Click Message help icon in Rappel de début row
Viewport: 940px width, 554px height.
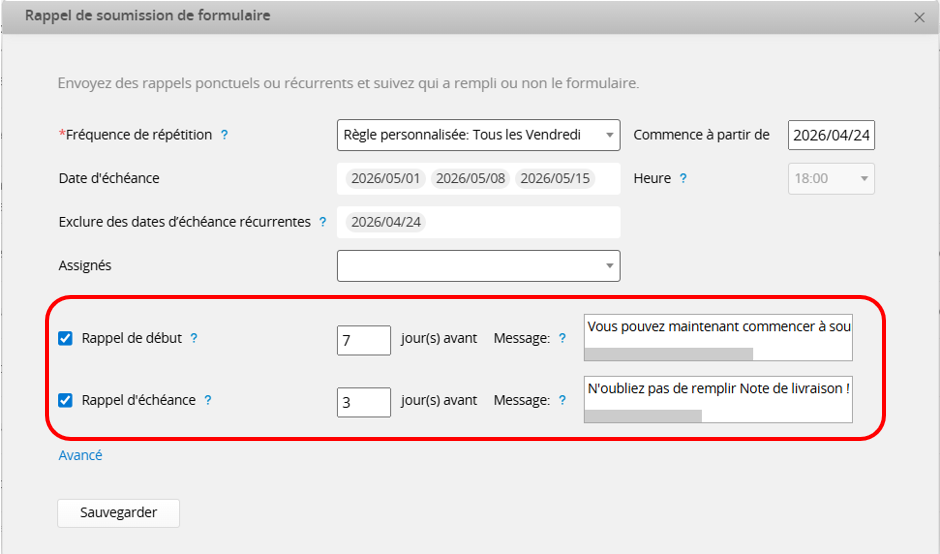[562, 339]
